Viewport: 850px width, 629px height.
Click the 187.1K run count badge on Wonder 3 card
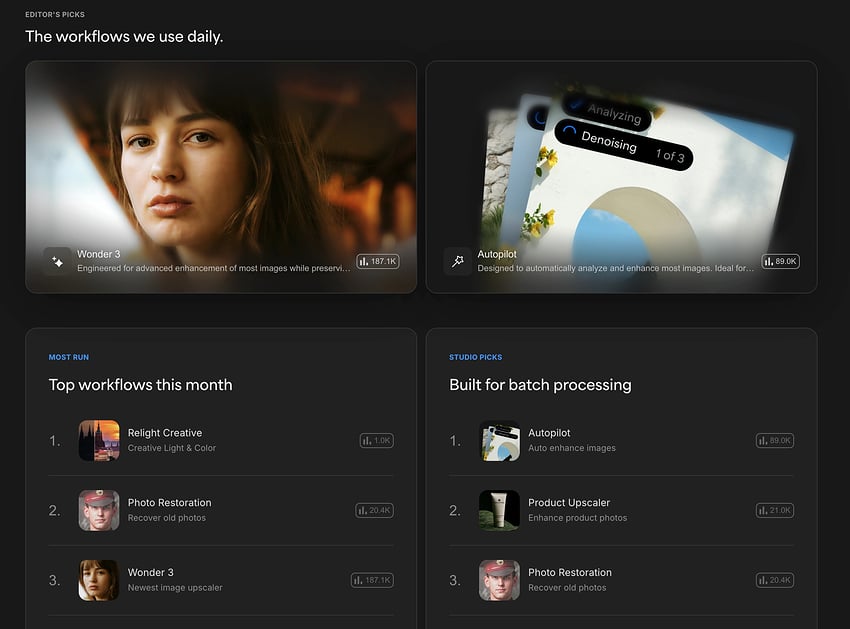coord(378,261)
